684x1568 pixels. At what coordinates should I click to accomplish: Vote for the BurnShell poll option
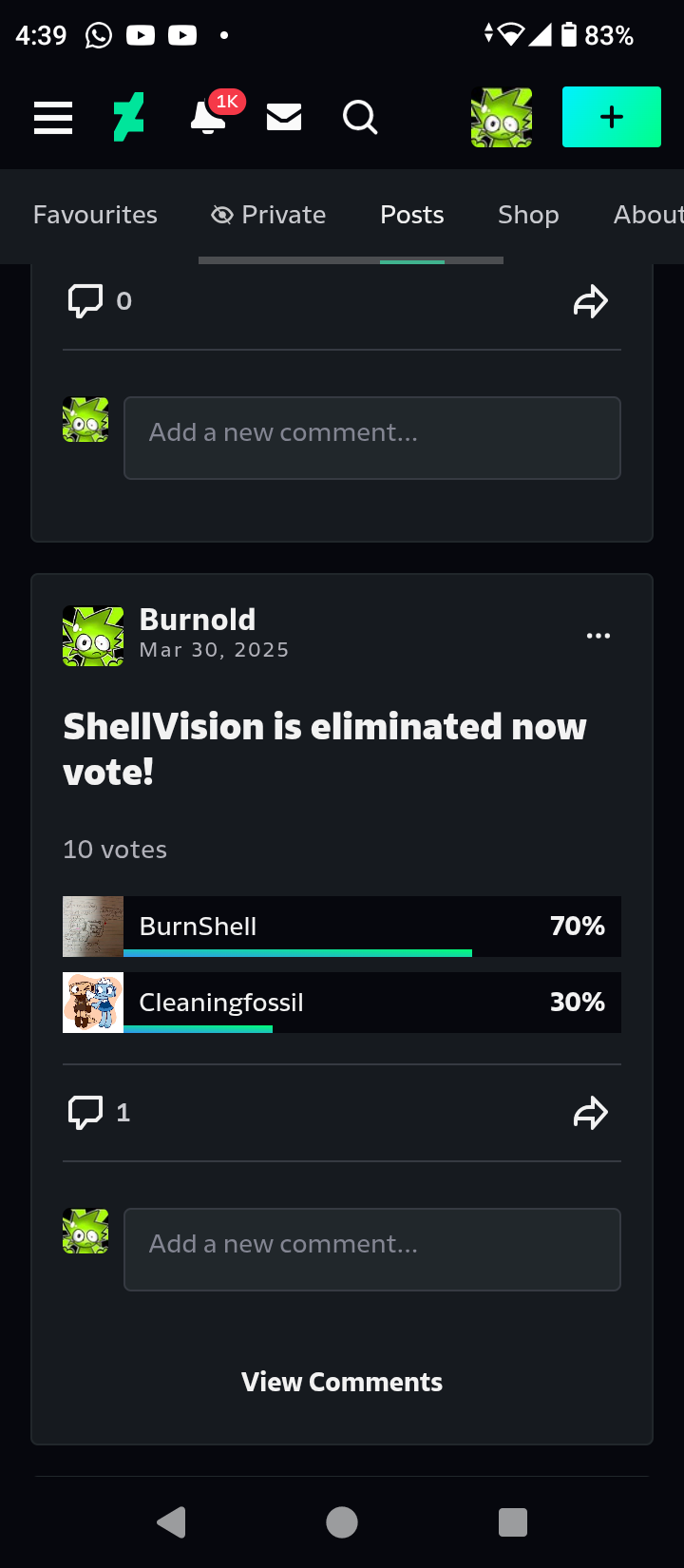click(x=342, y=927)
